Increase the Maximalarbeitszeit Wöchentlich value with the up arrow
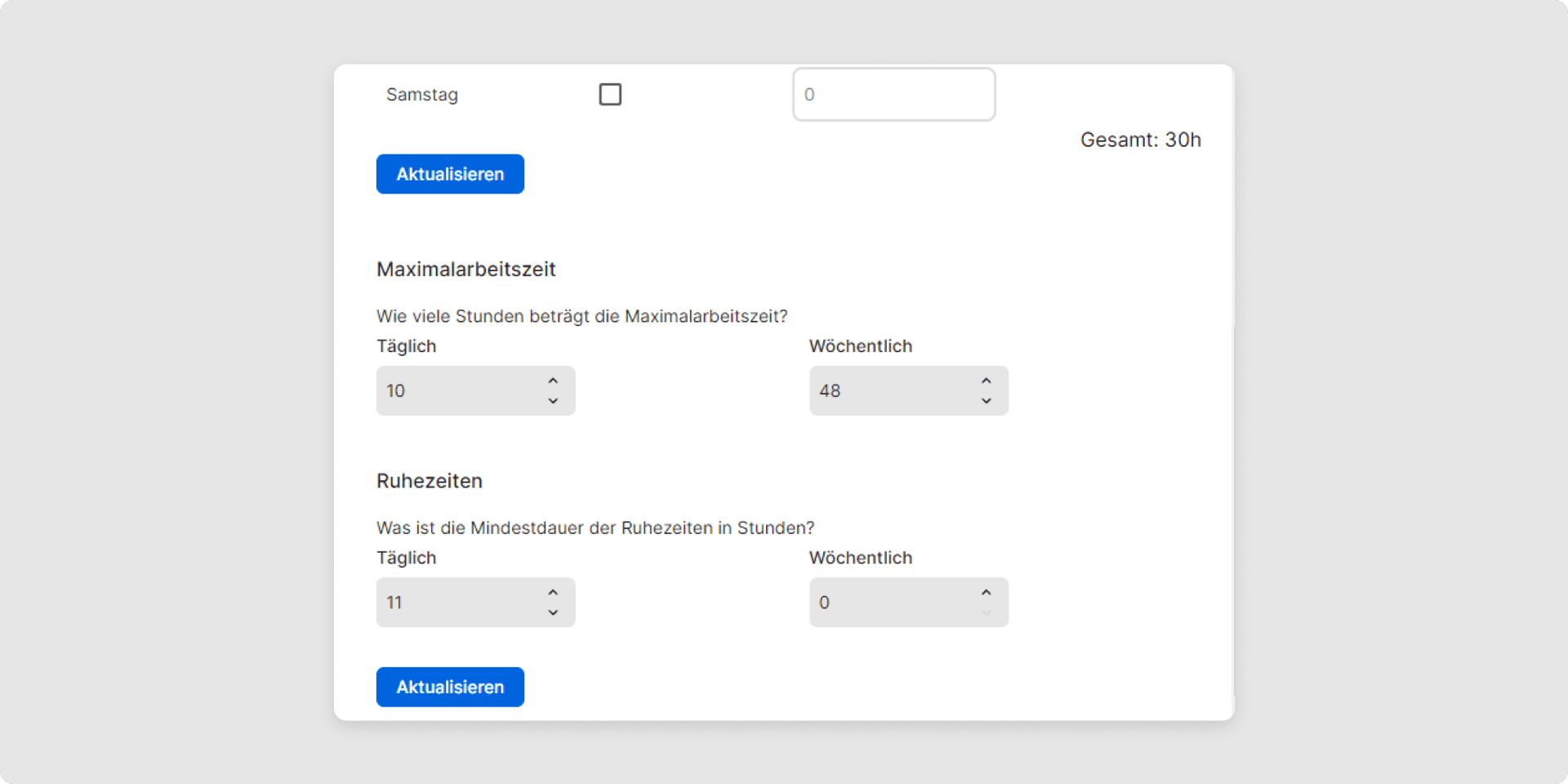Screen dimensions: 1568x784 [x=986, y=381]
